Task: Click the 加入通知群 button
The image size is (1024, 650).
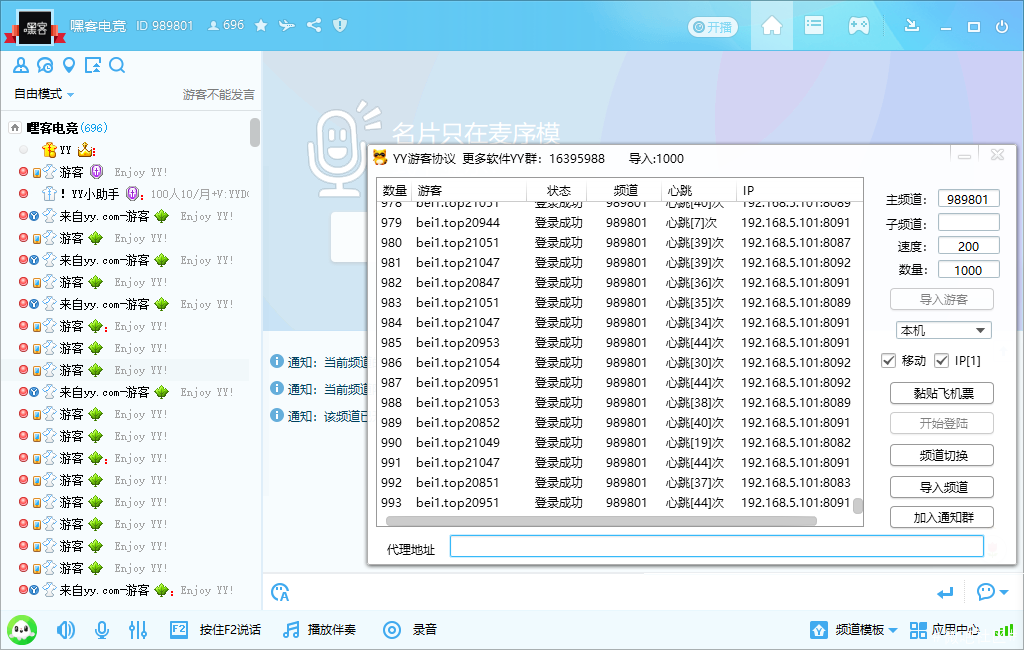Action: (942, 517)
